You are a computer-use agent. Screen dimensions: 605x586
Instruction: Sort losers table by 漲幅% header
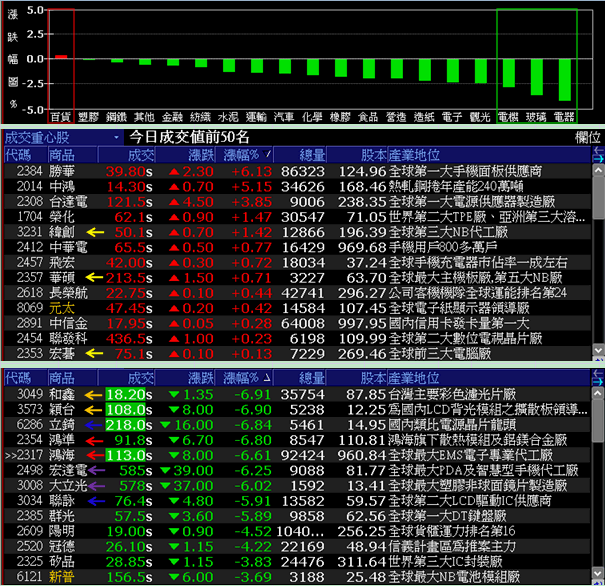(244, 378)
